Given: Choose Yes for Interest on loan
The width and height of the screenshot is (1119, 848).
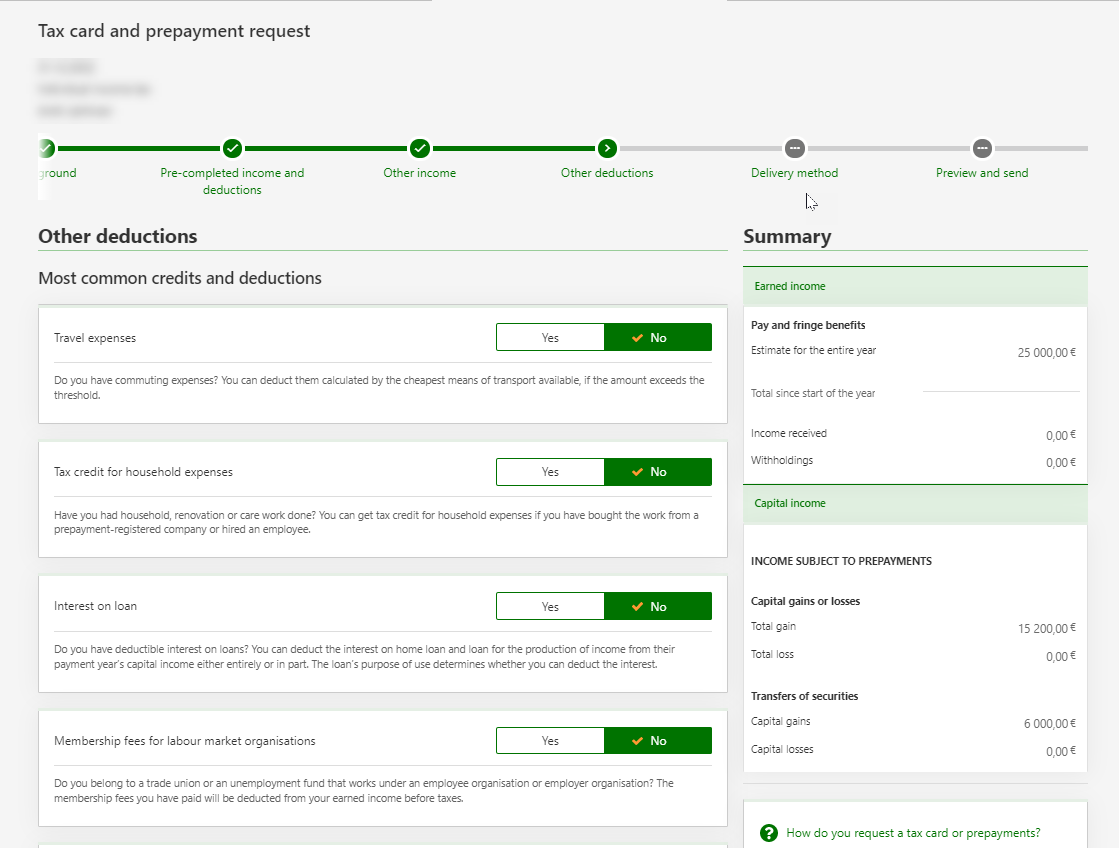Looking at the screenshot, I should [x=550, y=607].
